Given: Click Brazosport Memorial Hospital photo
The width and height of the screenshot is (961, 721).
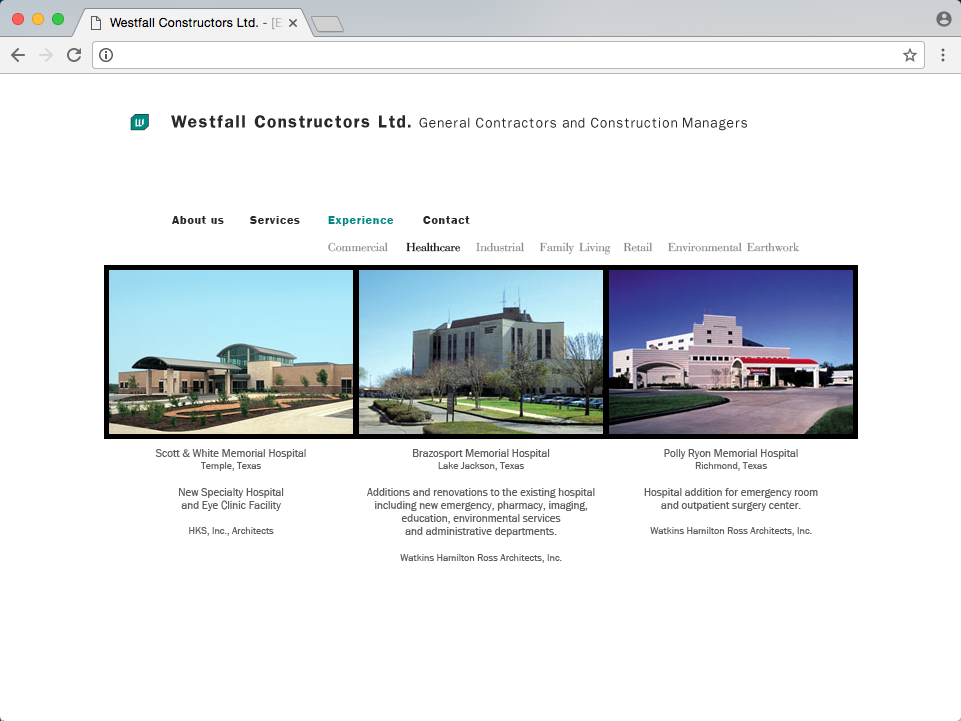Looking at the screenshot, I should (x=481, y=352).
